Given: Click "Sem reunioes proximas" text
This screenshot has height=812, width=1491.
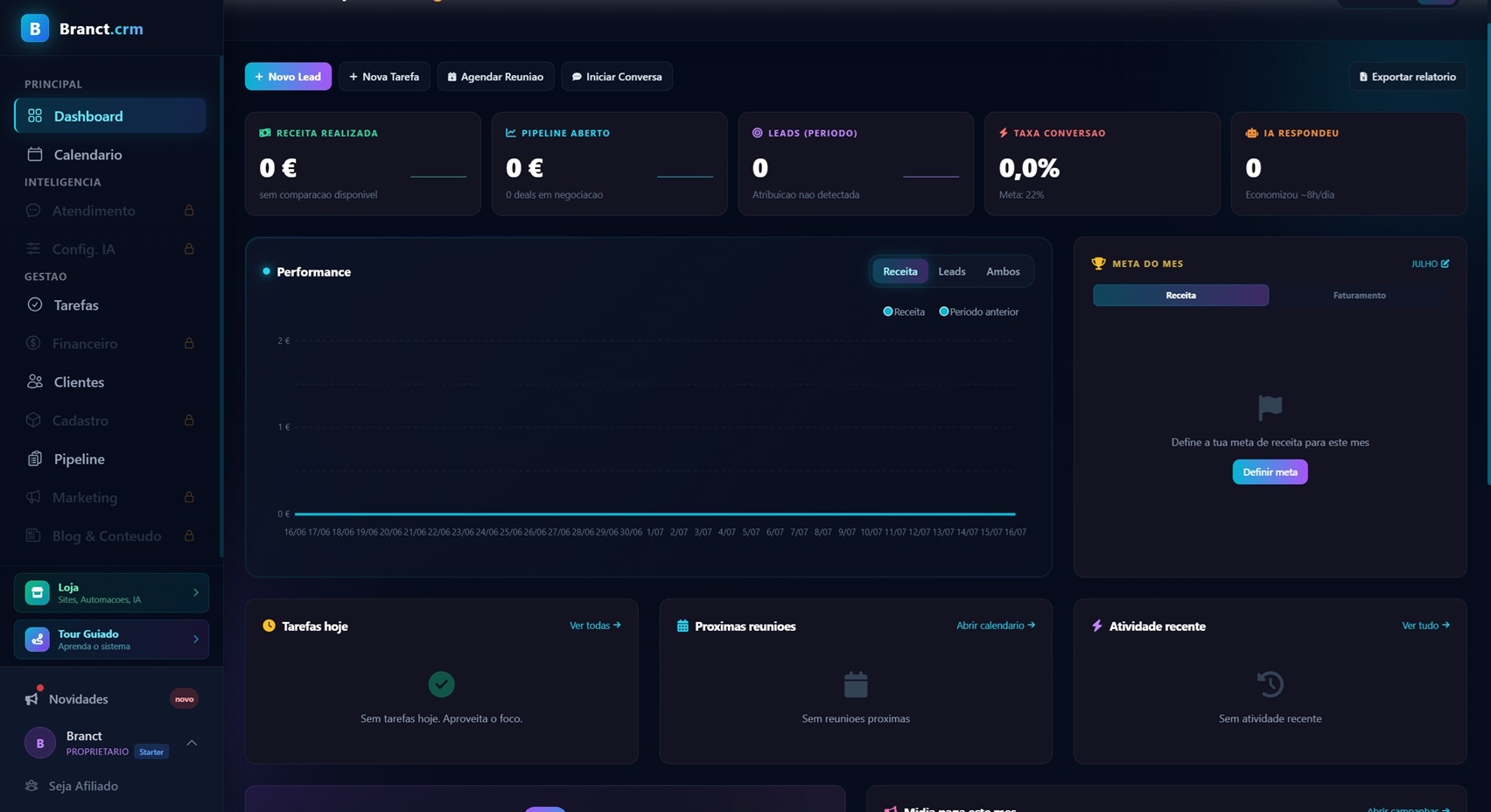Looking at the screenshot, I should 856,718.
